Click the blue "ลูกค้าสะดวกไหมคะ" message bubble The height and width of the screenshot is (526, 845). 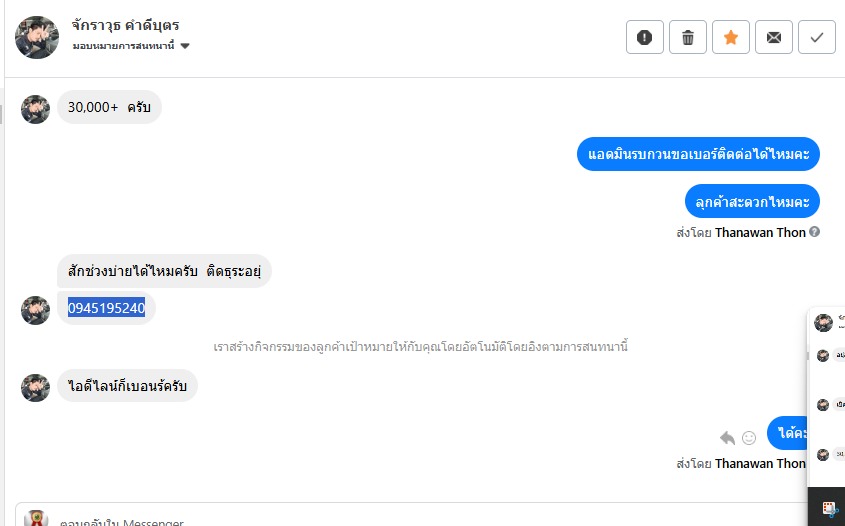point(752,201)
